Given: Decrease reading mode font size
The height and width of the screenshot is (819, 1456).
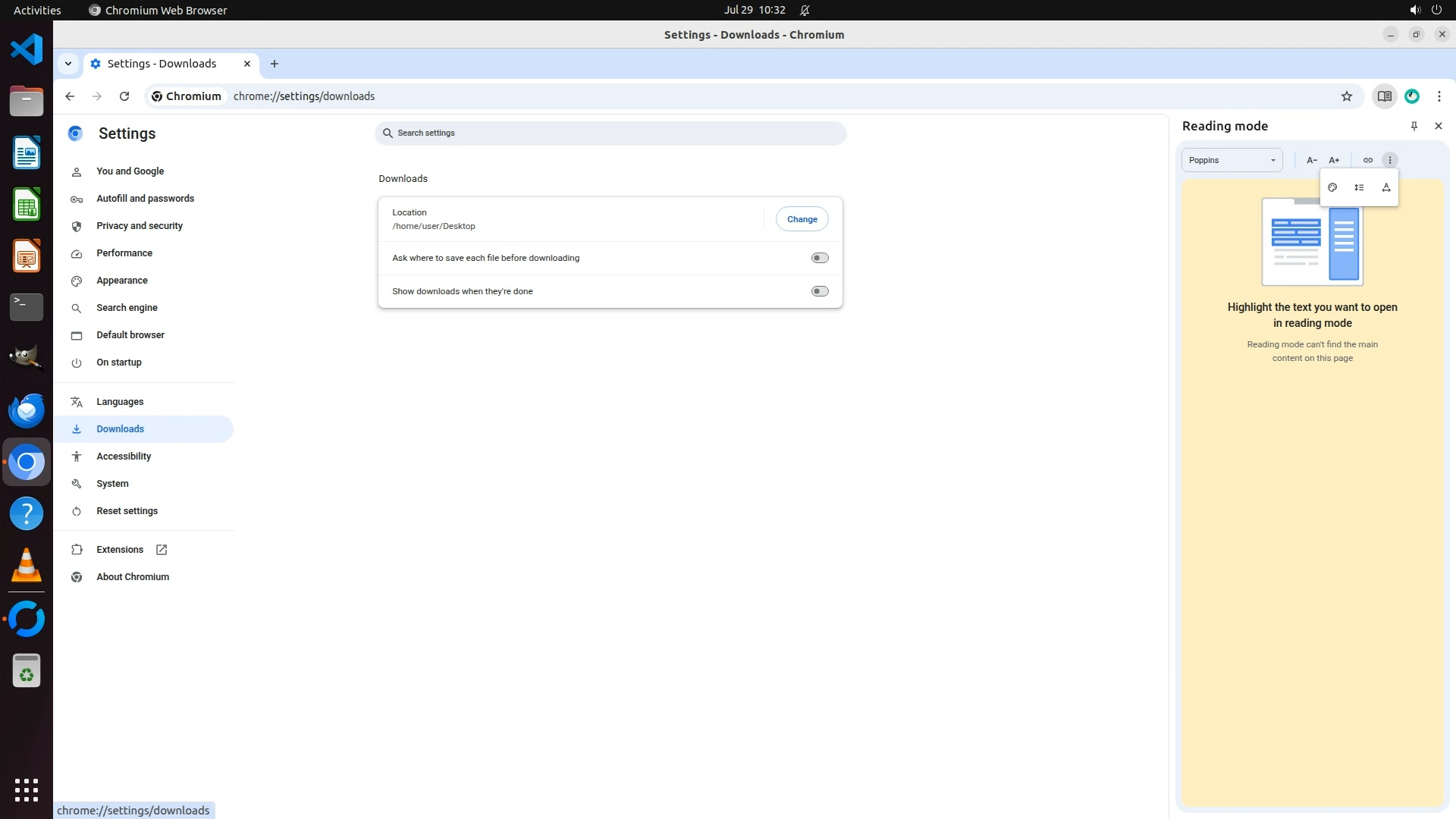Looking at the screenshot, I should [1311, 160].
